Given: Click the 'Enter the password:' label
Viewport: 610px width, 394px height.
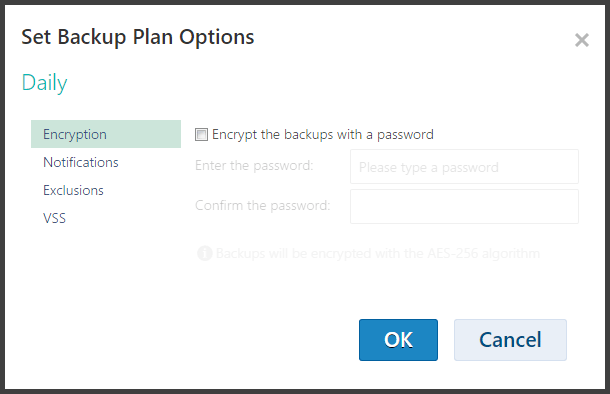Looking at the screenshot, I should (x=254, y=166).
